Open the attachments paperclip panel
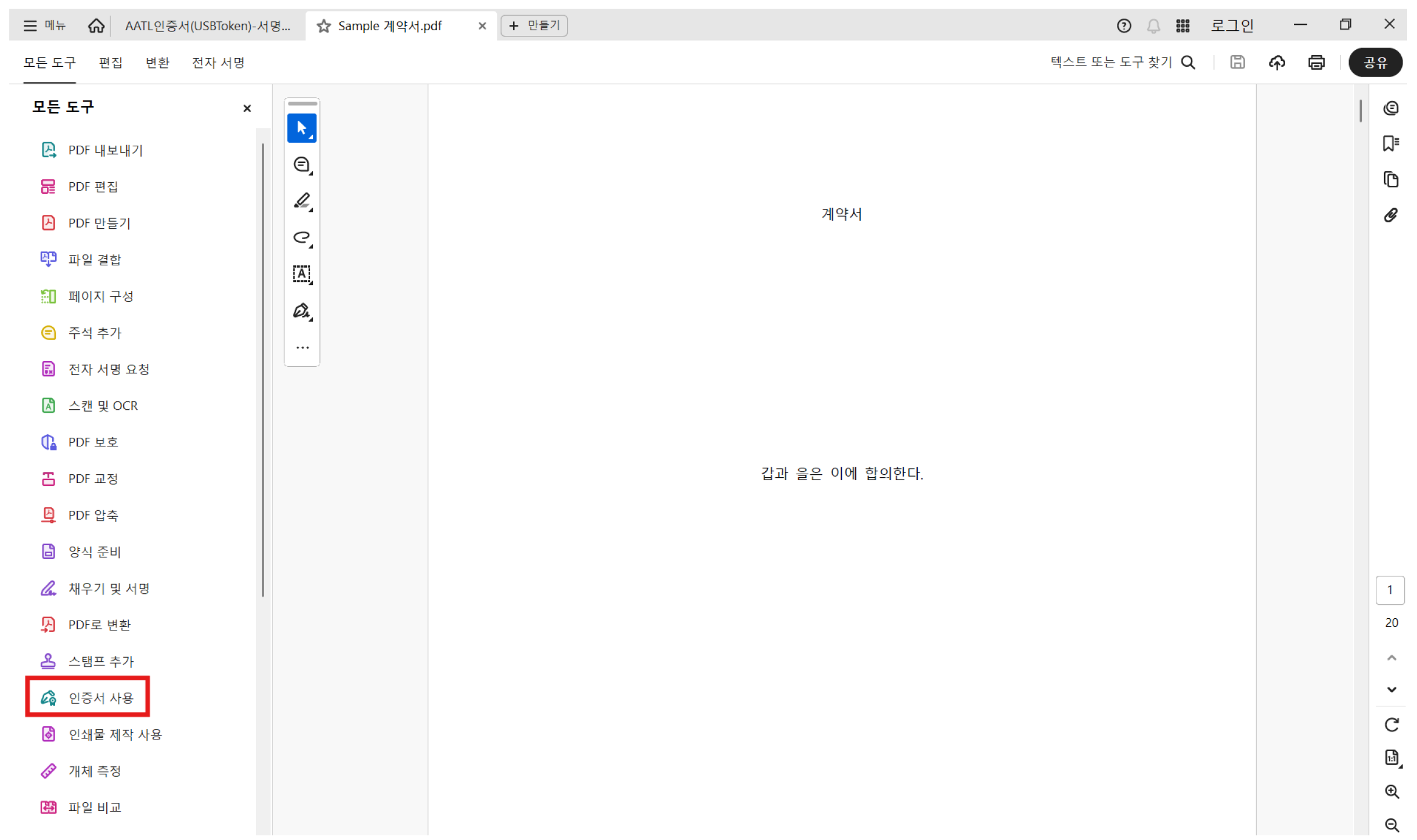The height and width of the screenshot is (840, 1417). (1392, 214)
